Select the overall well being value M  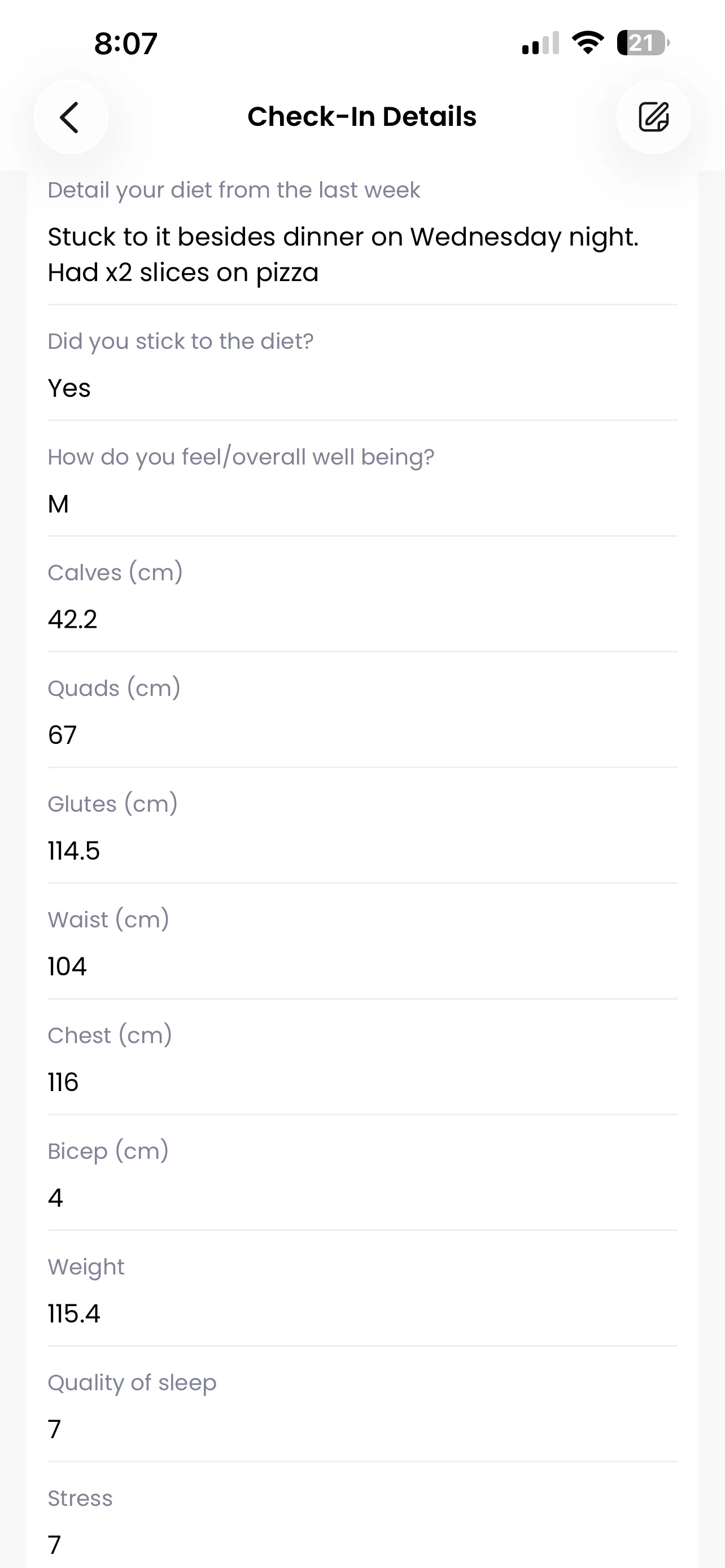click(x=58, y=504)
